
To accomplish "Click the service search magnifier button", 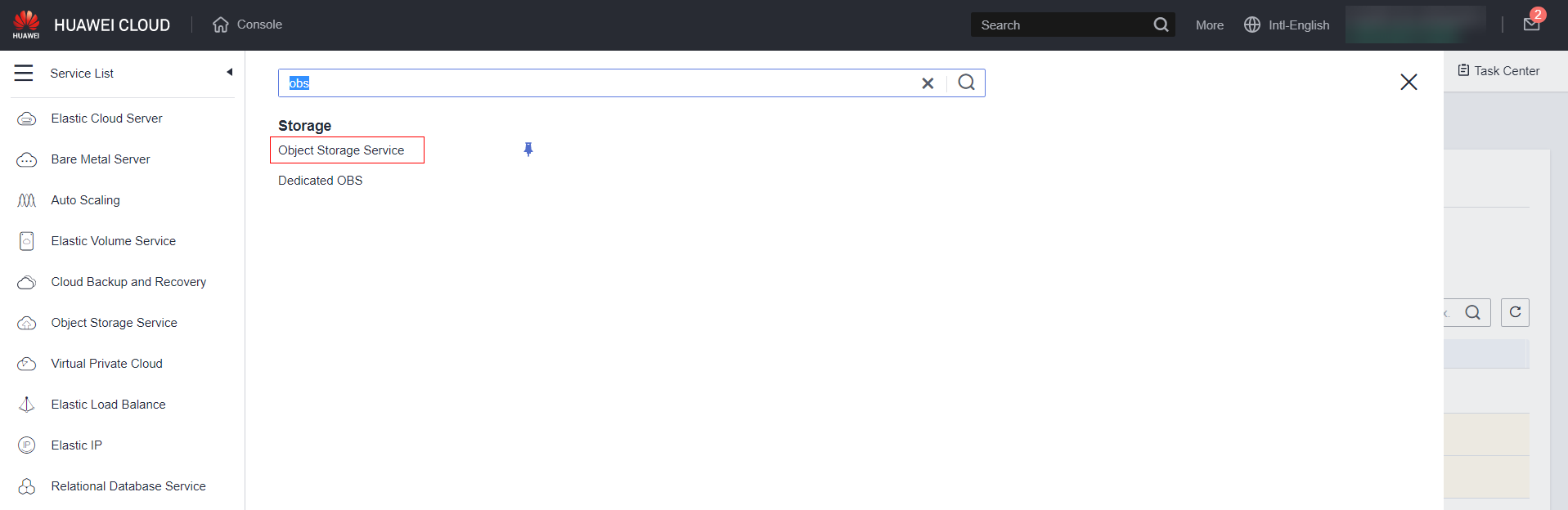I will click(966, 83).
